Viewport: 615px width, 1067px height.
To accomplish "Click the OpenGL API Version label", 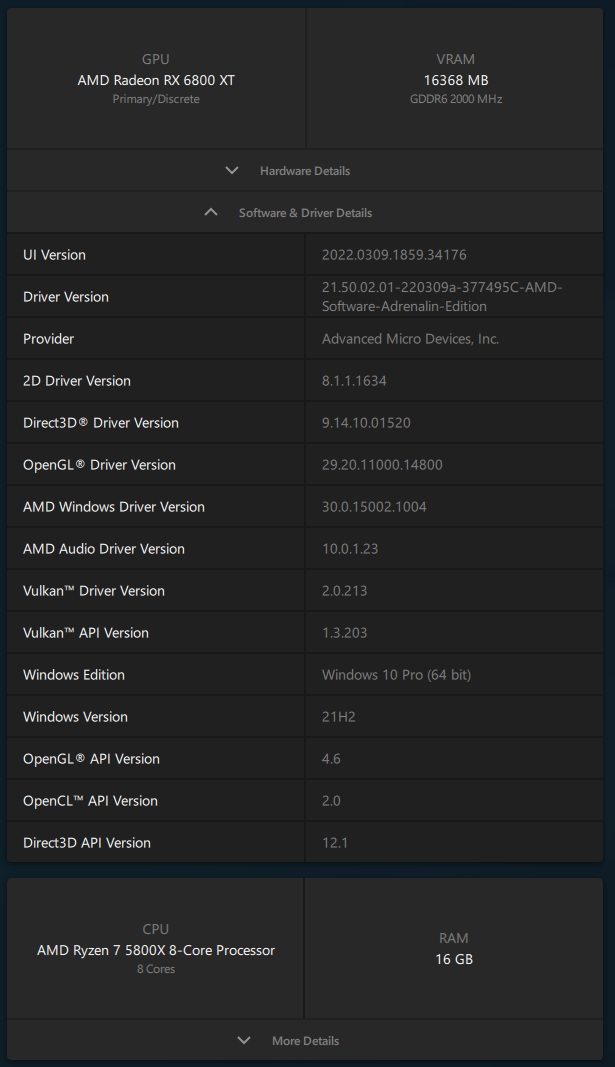I will (x=91, y=759).
